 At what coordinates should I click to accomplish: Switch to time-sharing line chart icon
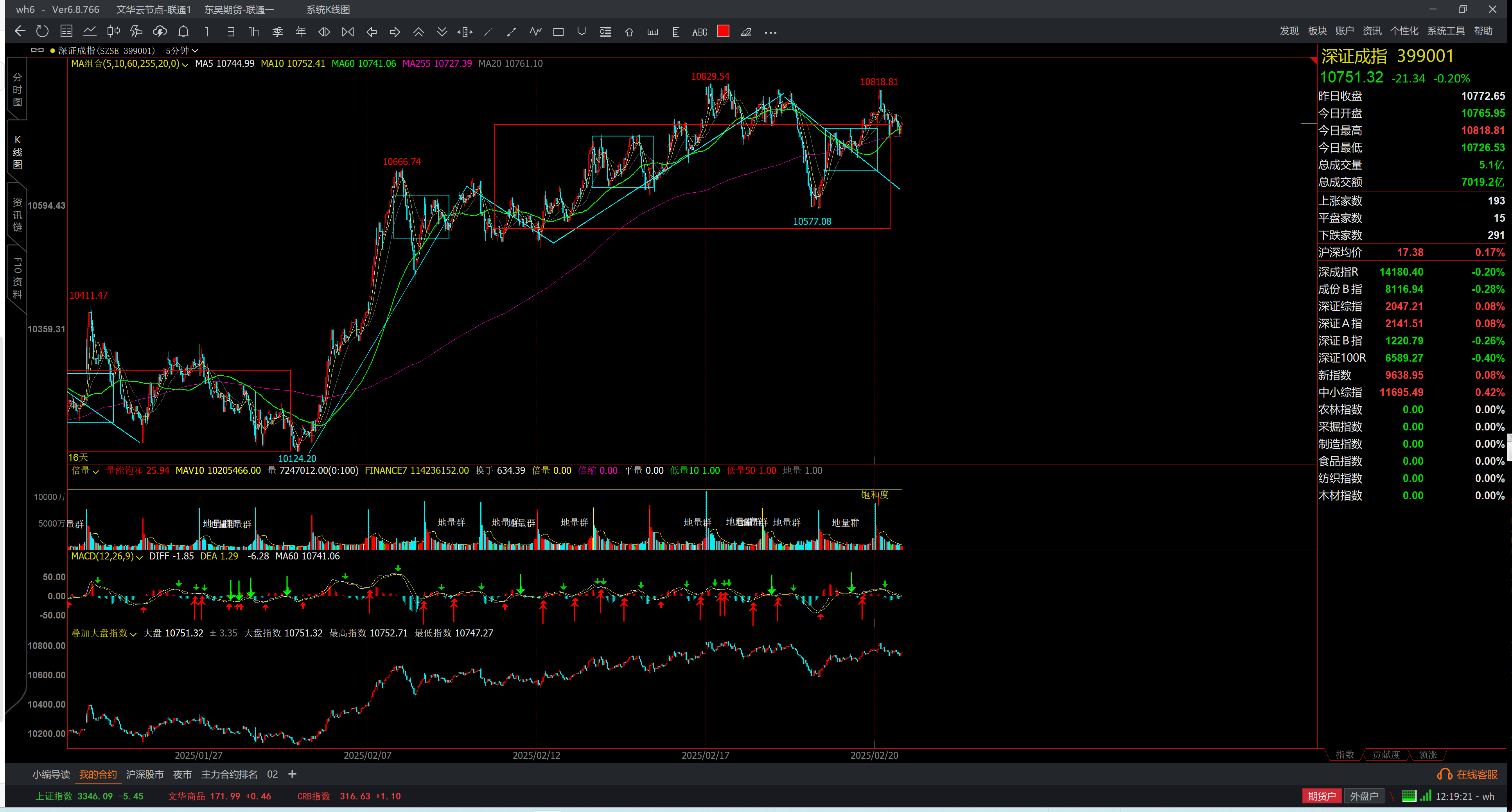(90, 32)
